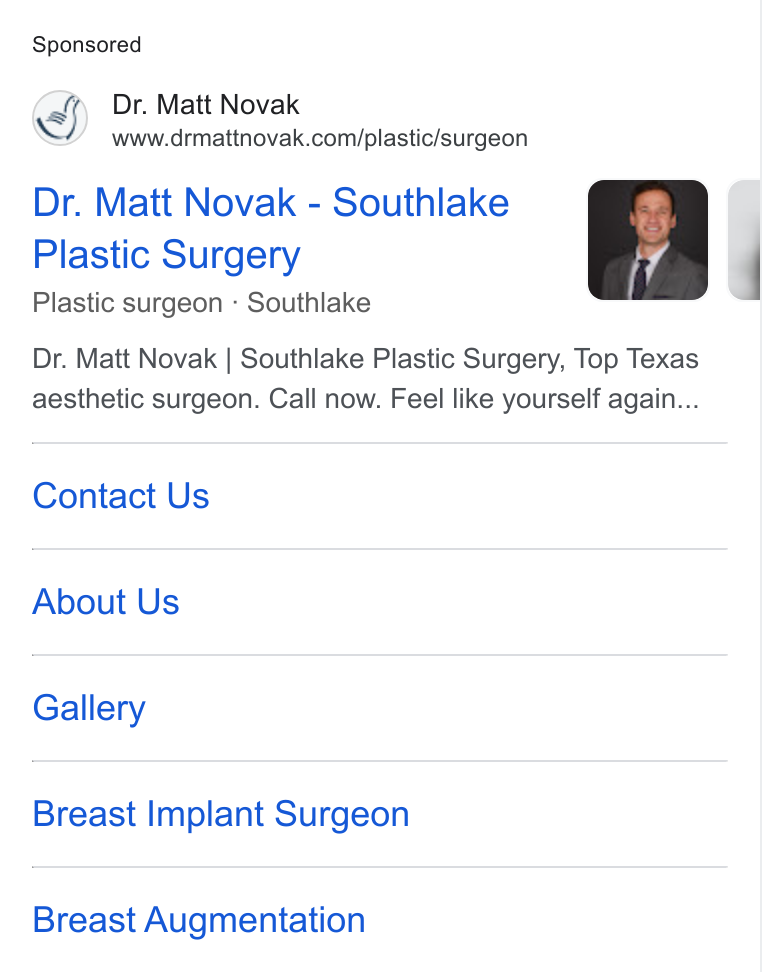This screenshot has width=776, height=972.
Task: Click 'Feel like yourself again...' truncated text
Action: (544, 399)
